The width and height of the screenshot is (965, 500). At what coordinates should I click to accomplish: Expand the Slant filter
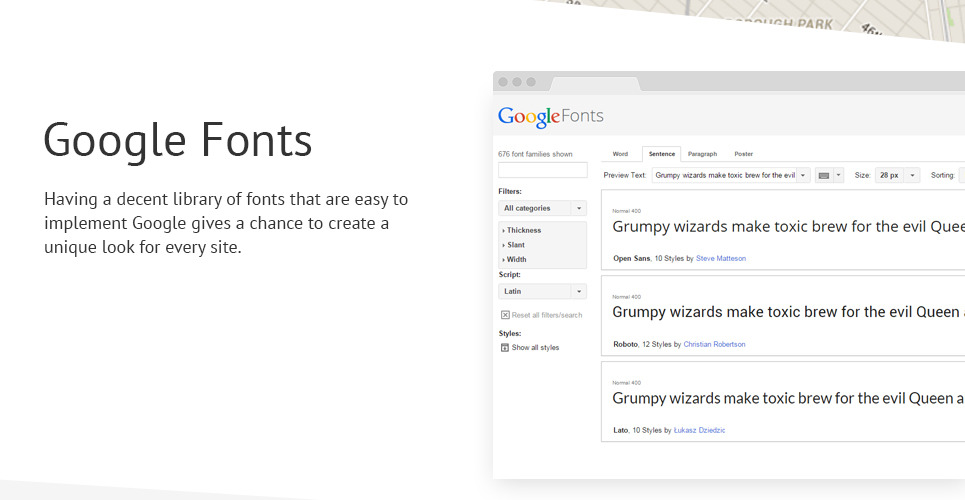pyautogui.click(x=515, y=245)
